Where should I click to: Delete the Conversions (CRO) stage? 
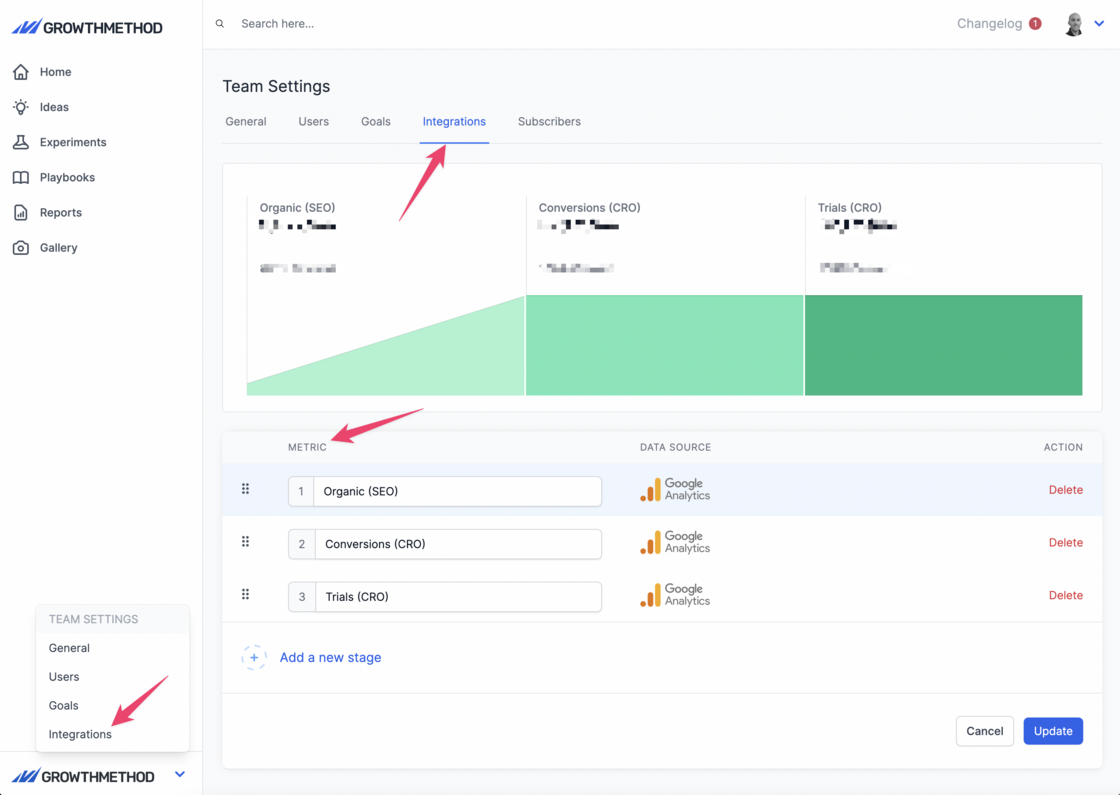1066,543
